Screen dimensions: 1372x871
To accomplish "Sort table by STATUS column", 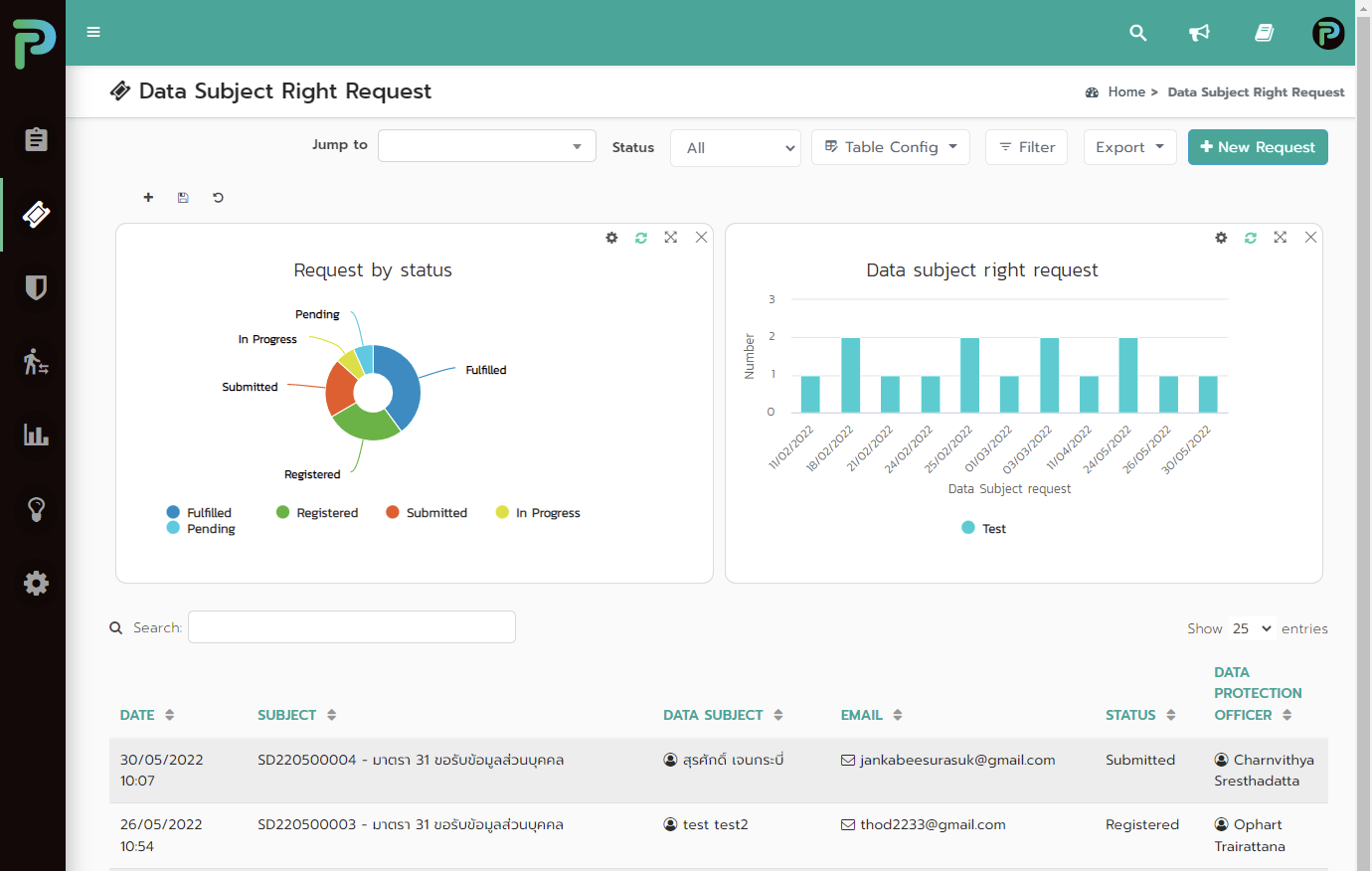I will tap(1140, 715).
